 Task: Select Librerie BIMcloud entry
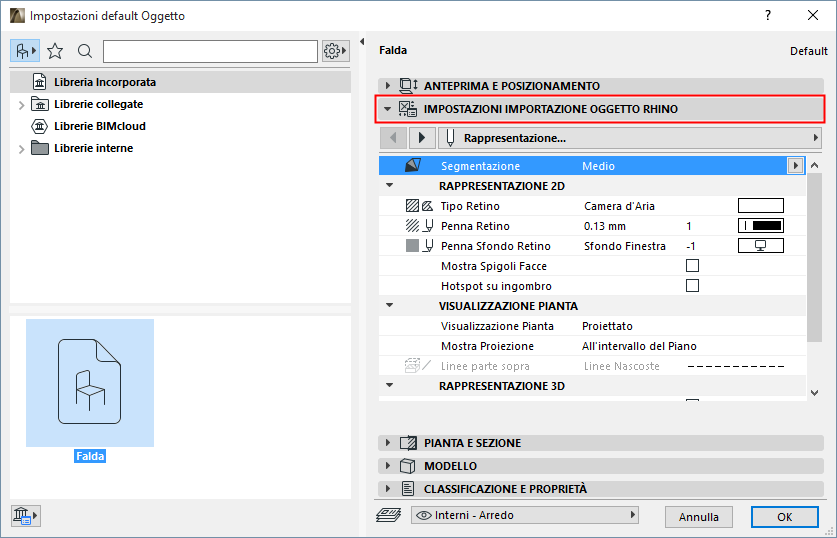pos(99,126)
